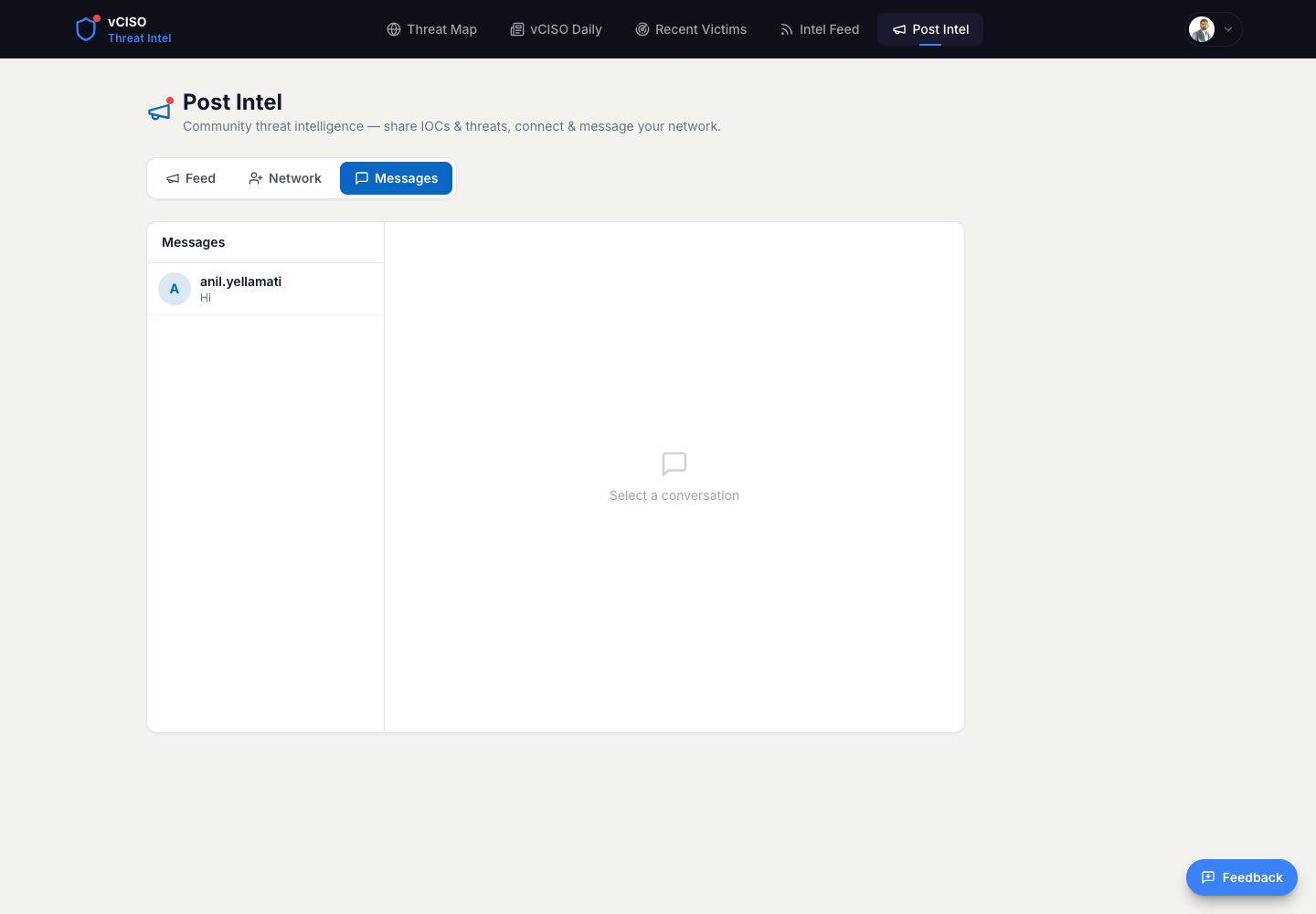Click the chat bubble icon in the Messages tab
The width and height of the screenshot is (1316, 914).
(x=362, y=178)
